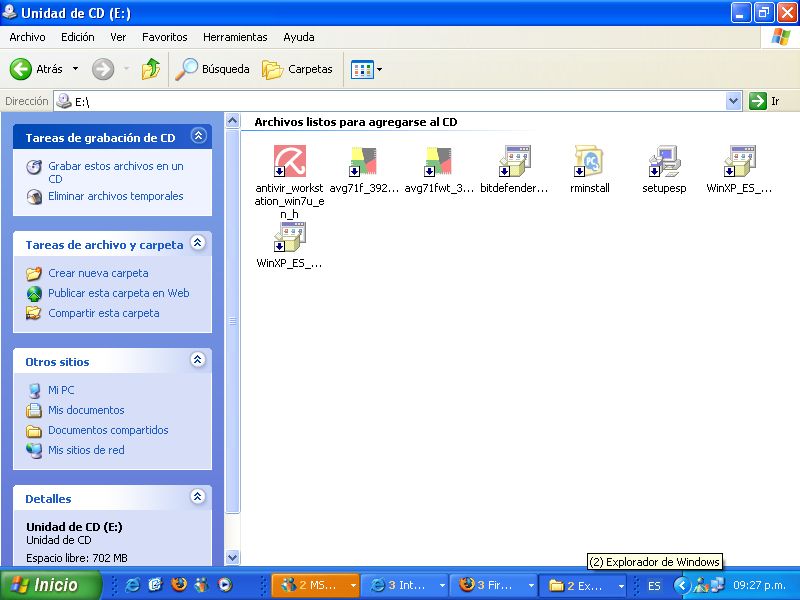Select the bitdefender installer file icon
The width and height of the screenshot is (800, 600).
(514, 161)
